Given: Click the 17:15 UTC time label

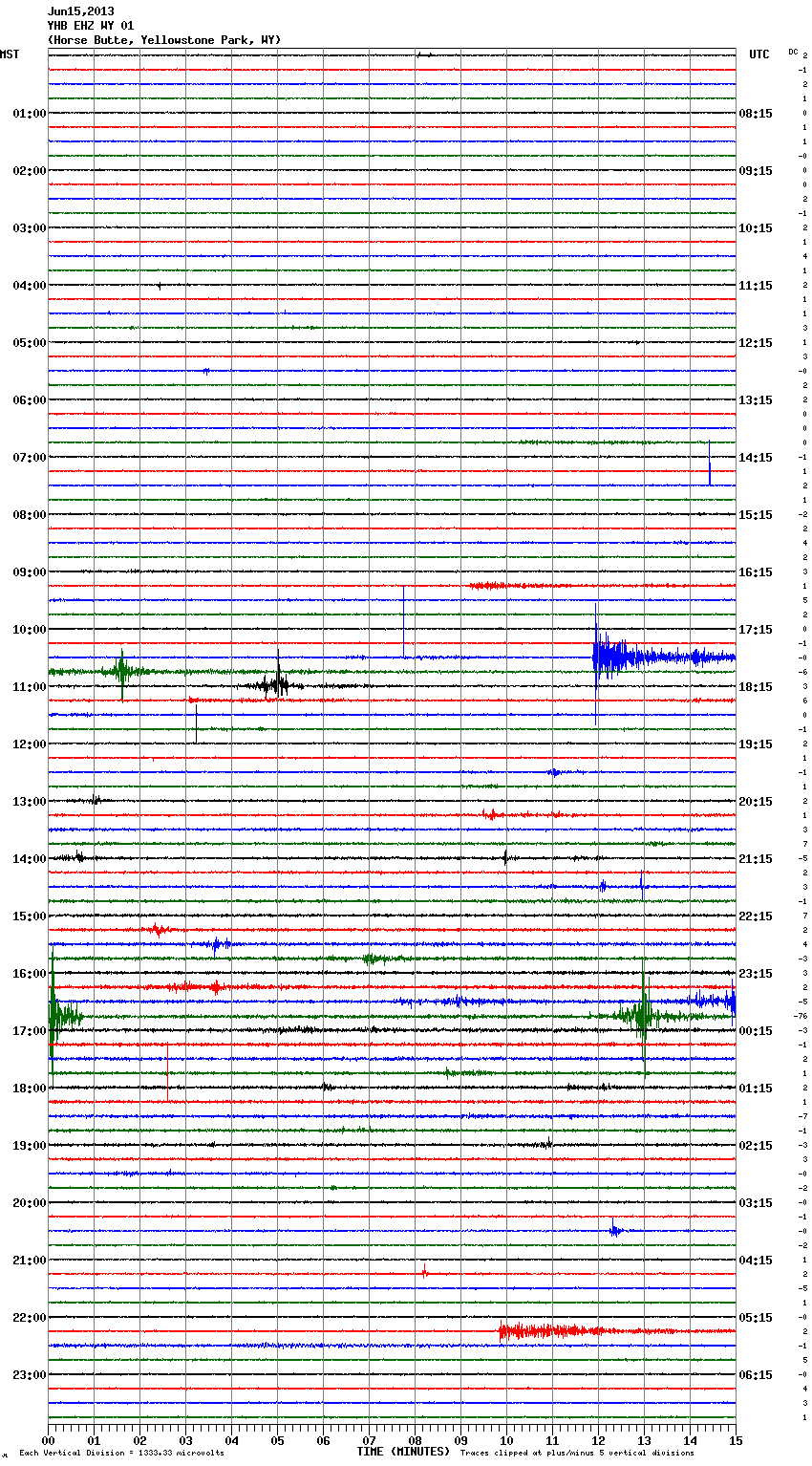Looking at the screenshot, I should 756,630.
